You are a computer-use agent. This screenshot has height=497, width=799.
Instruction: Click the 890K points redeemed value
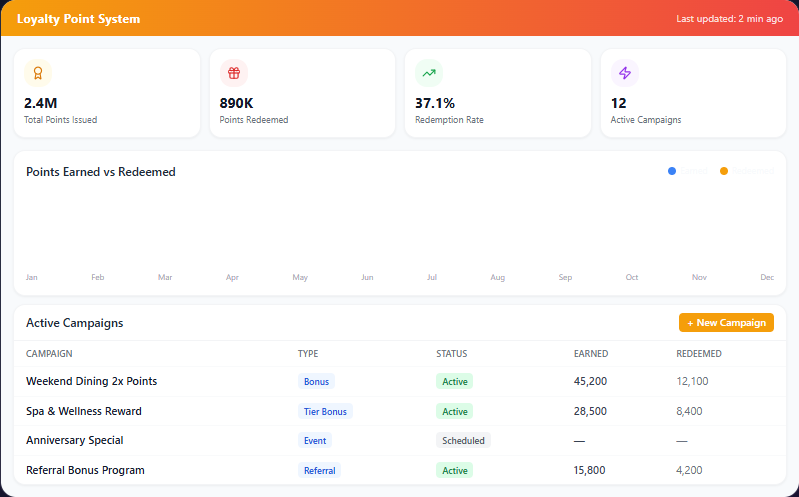pos(236,103)
